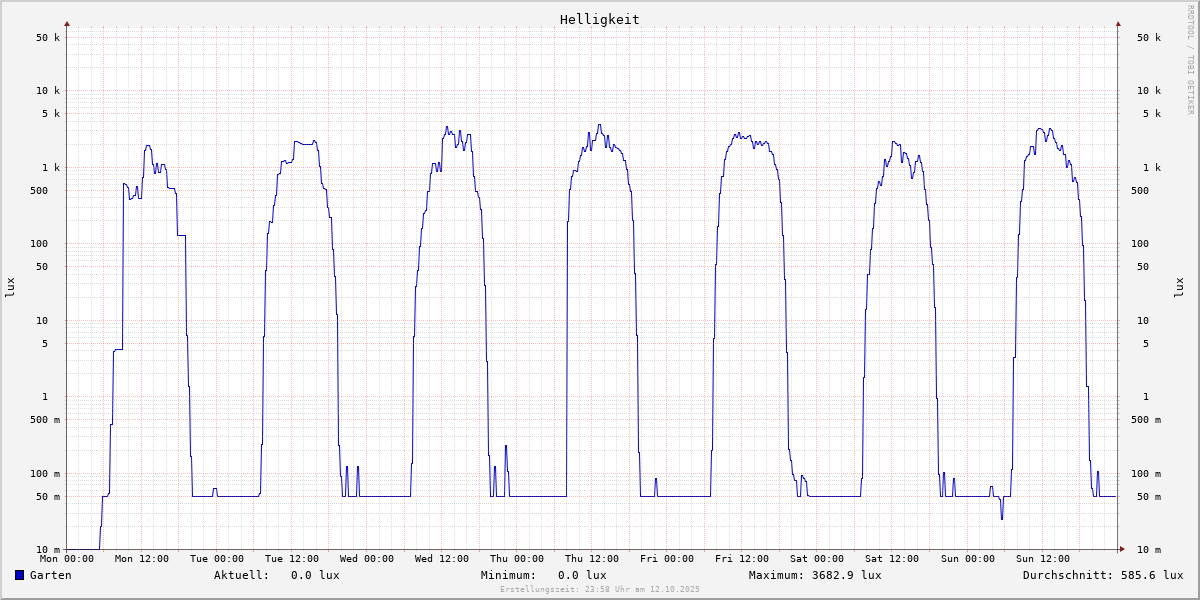1200x600 pixels.
Task: Click the Erstellungszeit timestamp text
Action: (x=599, y=590)
